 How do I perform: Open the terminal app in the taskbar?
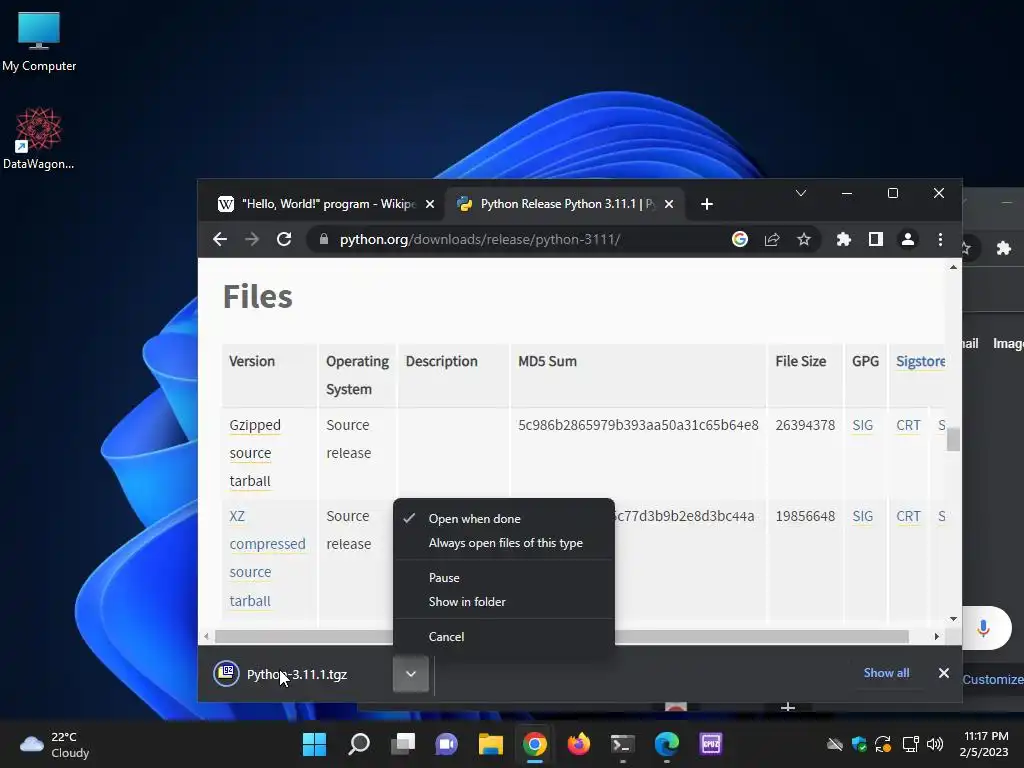pyautogui.click(x=622, y=744)
